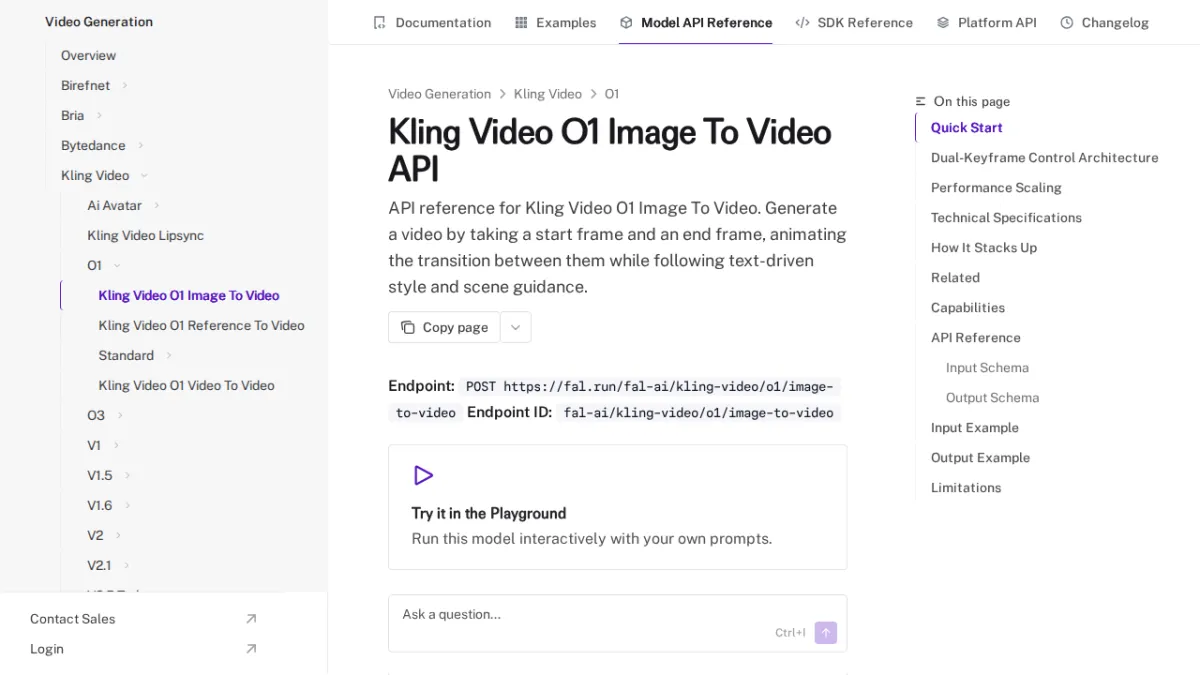Click the Login link
This screenshot has width=1200, height=675.
click(46, 649)
